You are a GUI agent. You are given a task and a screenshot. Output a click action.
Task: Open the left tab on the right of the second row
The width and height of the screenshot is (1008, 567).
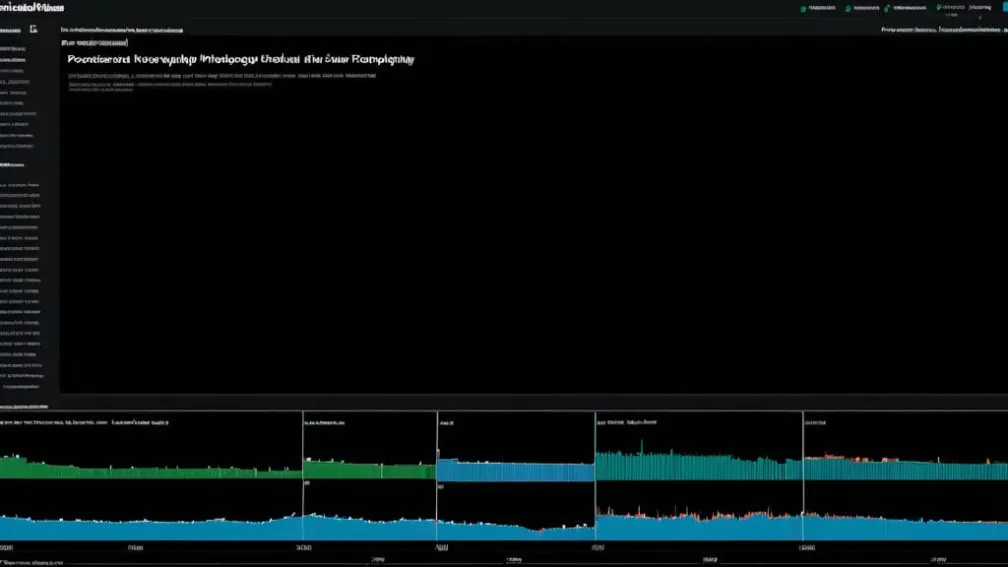pyautogui.click(x=906, y=30)
